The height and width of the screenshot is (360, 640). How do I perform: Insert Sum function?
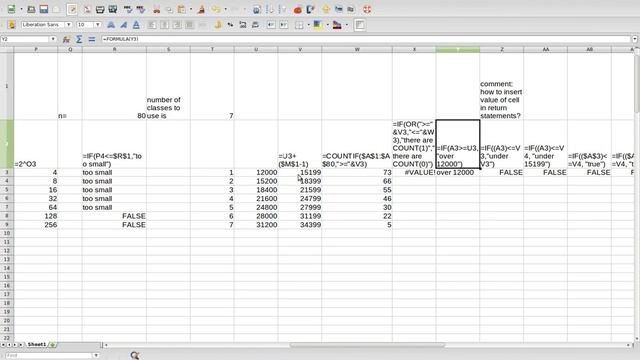pyautogui.click(x=79, y=39)
